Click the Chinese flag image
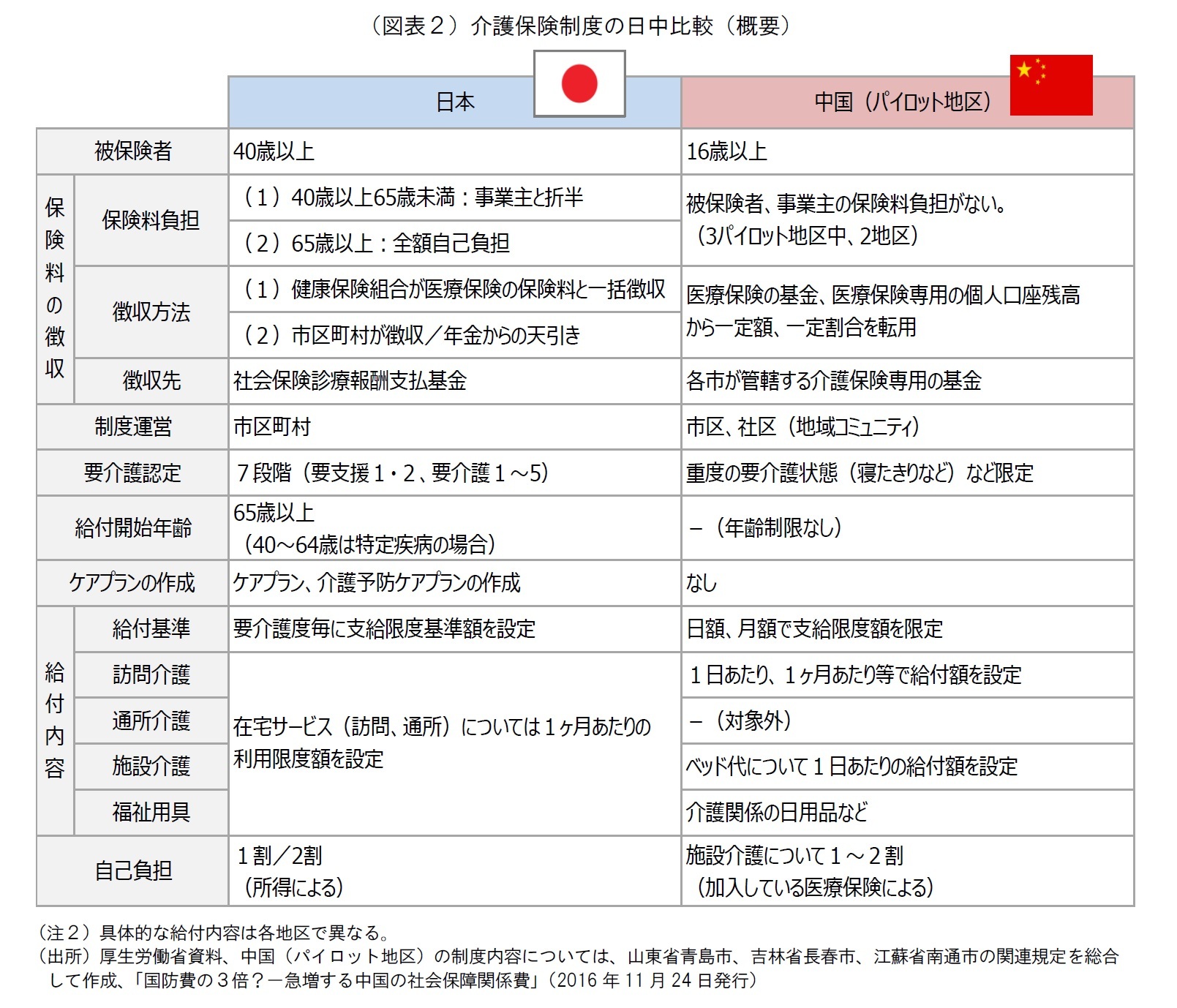 1051,85
